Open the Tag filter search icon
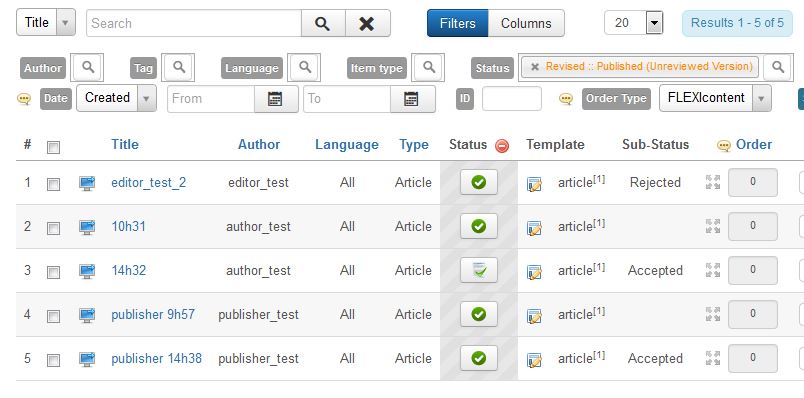Viewport: 804px width, 398px height. coord(178,67)
